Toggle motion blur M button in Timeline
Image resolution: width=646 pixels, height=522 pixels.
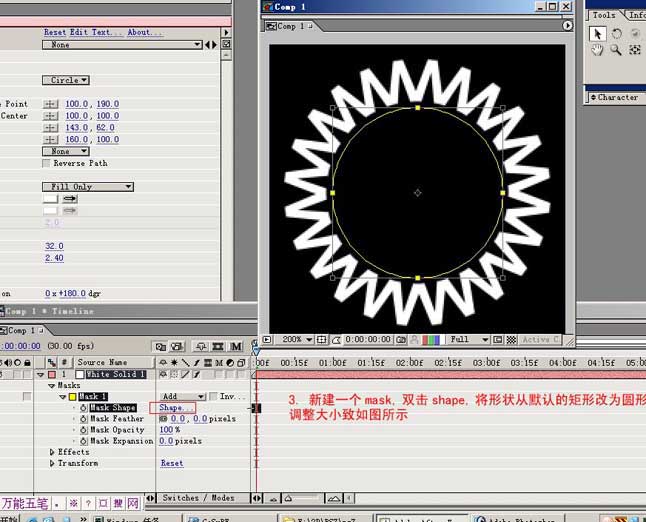236,346
